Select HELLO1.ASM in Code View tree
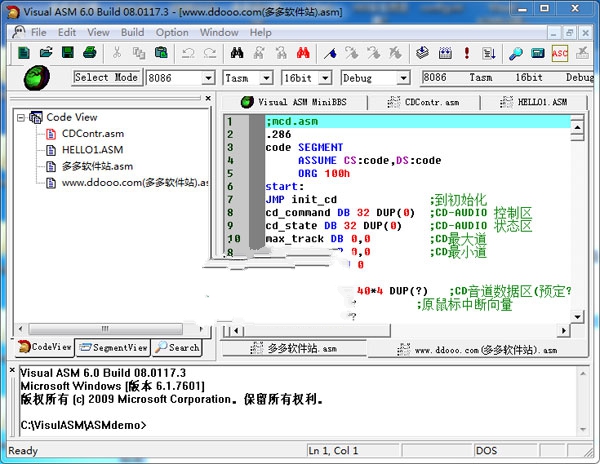The height and width of the screenshot is (464, 600). [92, 150]
